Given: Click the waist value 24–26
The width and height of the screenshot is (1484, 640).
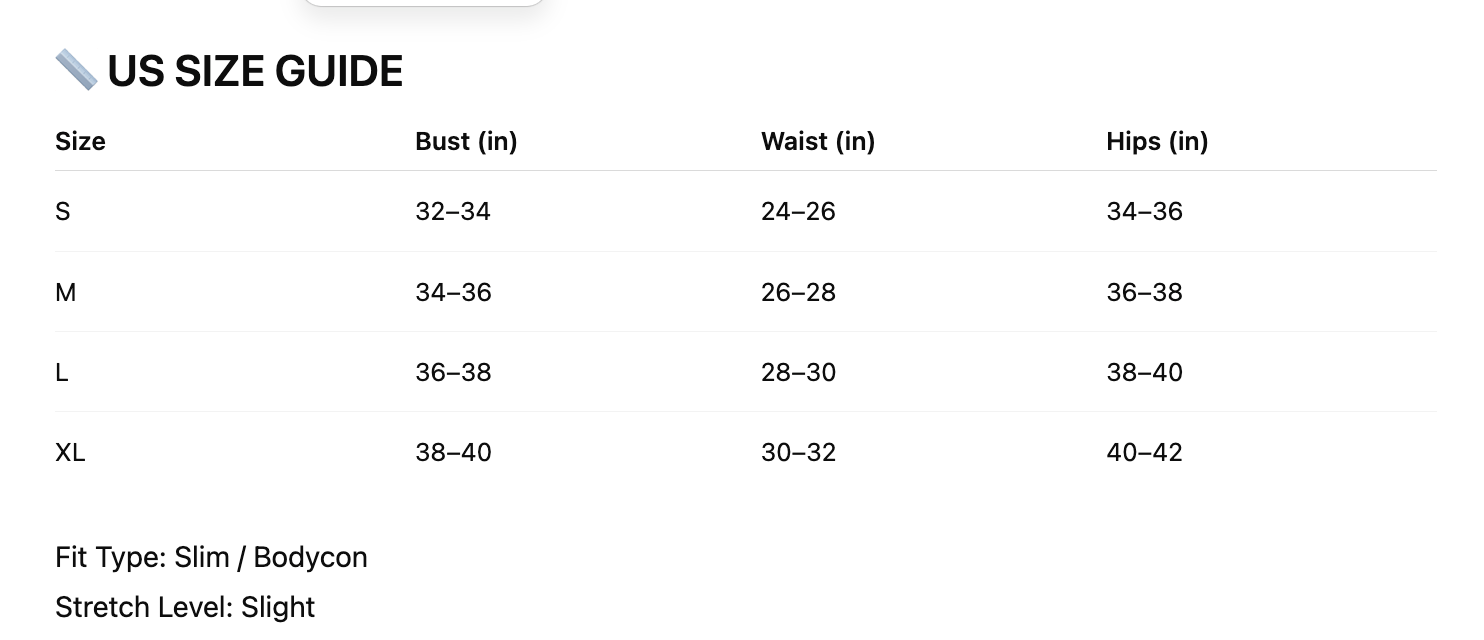Looking at the screenshot, I should point(798,212).
